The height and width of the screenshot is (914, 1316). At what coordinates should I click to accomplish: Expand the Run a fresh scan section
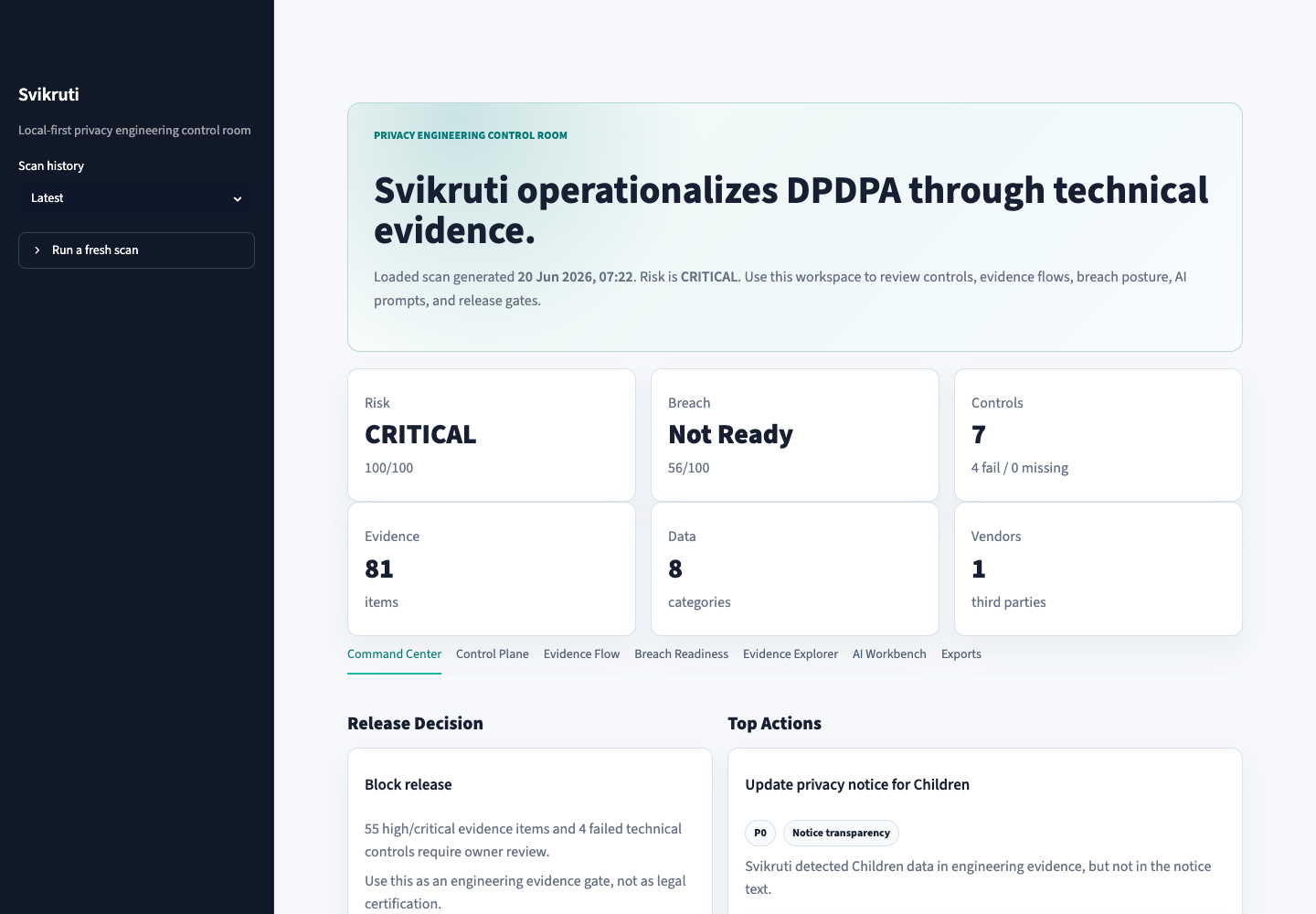(x=136, y=250)
